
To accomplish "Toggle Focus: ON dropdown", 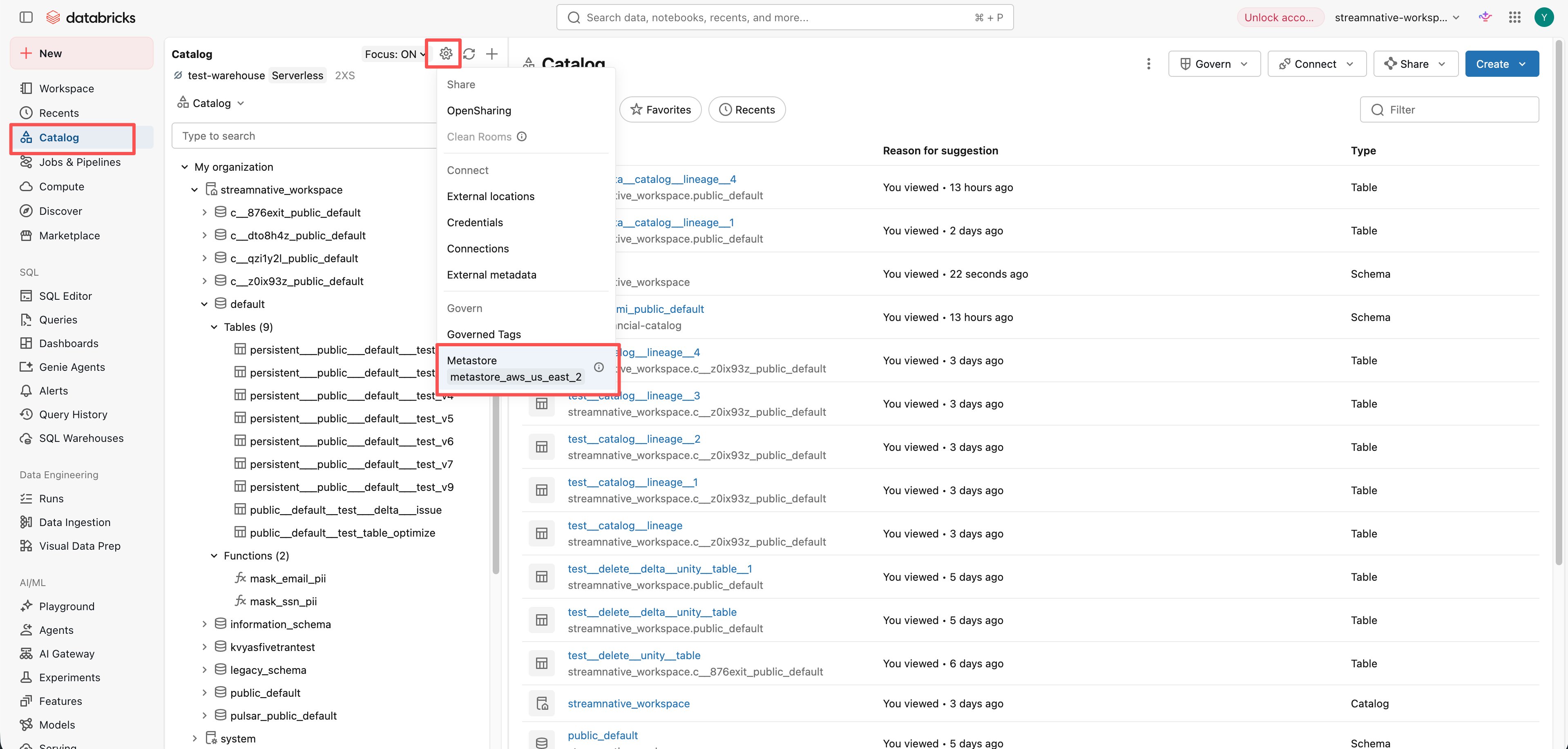I will pyautogui.click(x=394, y=54).
